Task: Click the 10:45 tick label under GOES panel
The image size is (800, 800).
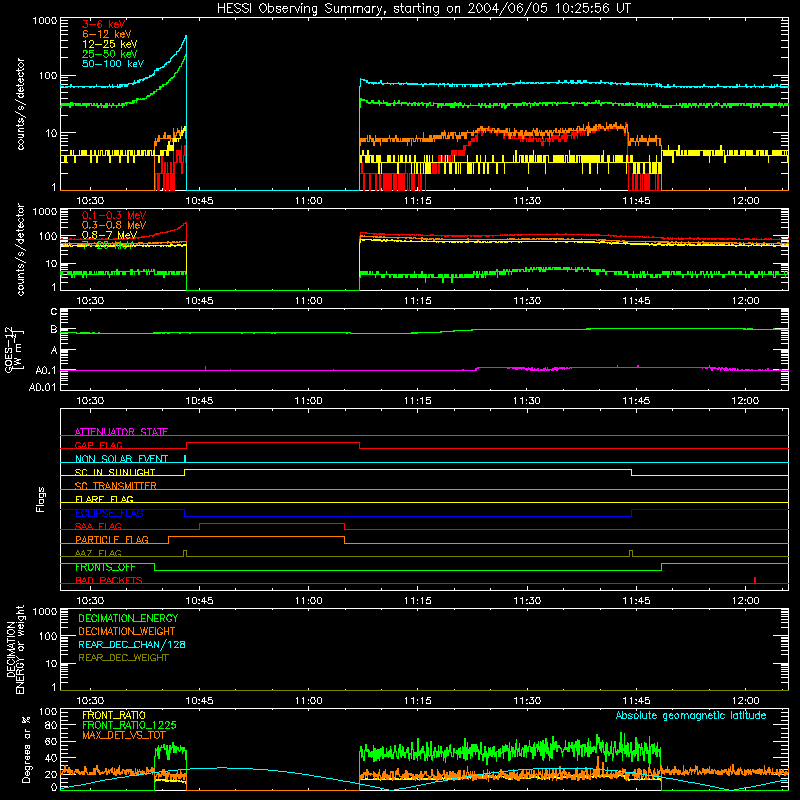Action: point(199,401)
